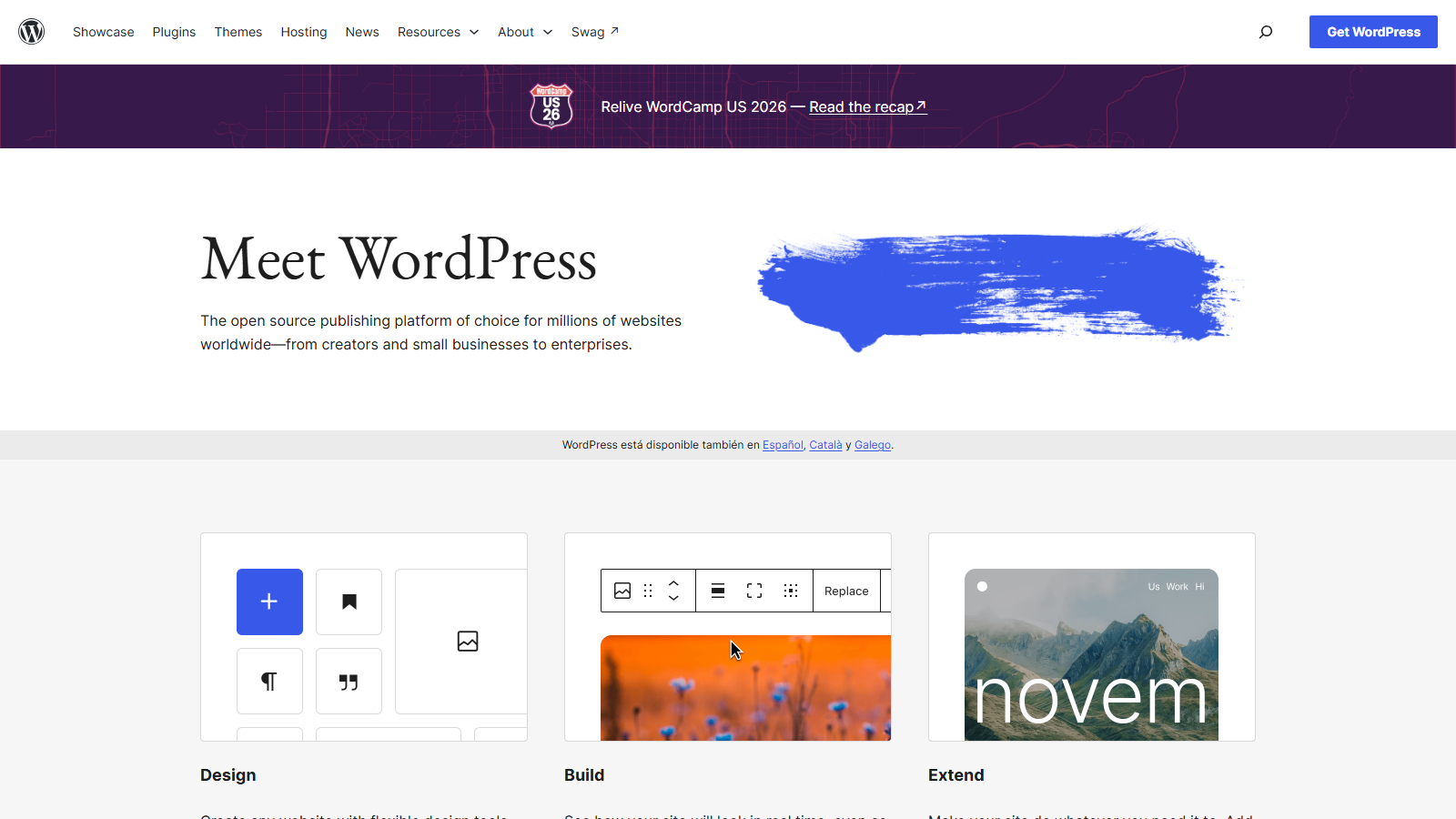Click the Meet WordPress heading

pos(399,259)
